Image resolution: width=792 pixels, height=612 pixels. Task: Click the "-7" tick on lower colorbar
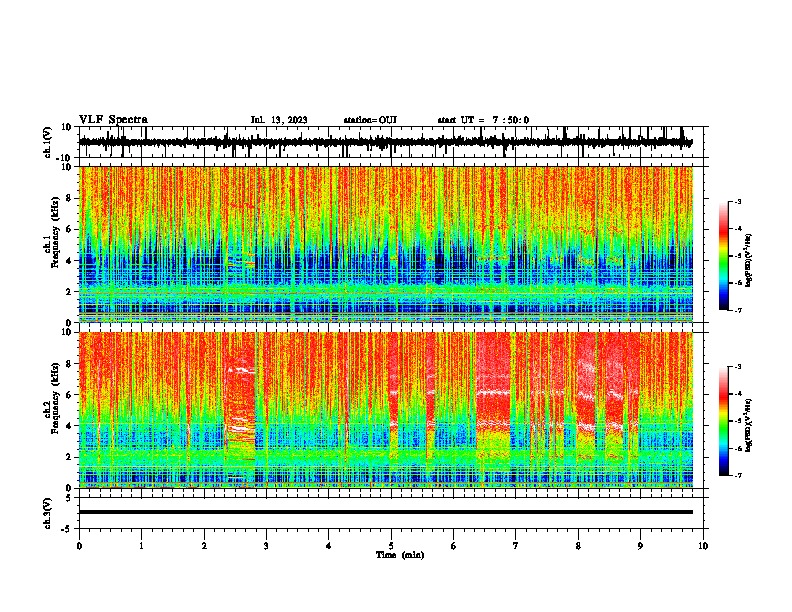click(x=737, y=476)
